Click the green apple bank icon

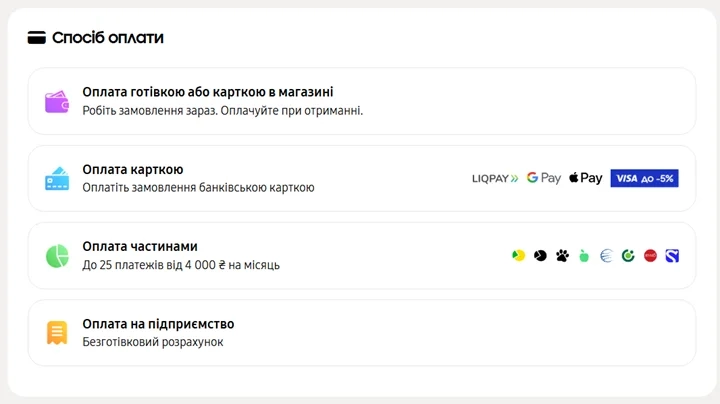click(x=584, y=256)
